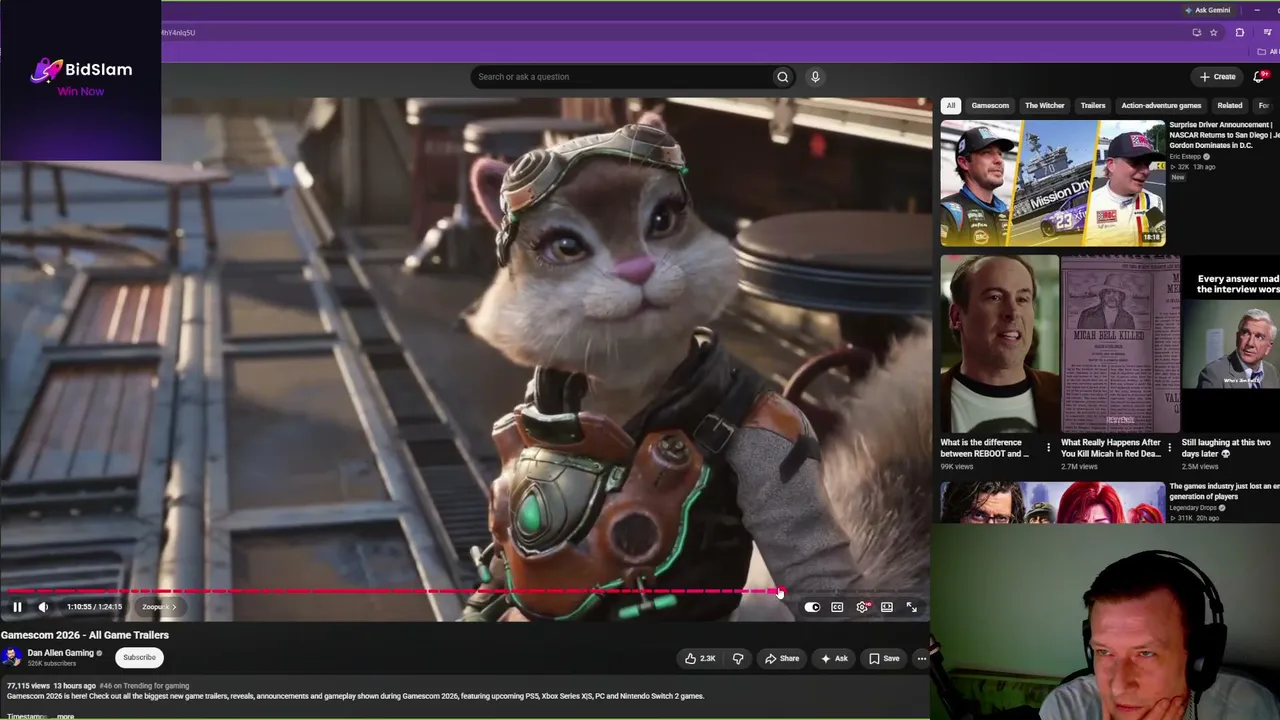
Task: Pause the video playback
Action: 17,607
